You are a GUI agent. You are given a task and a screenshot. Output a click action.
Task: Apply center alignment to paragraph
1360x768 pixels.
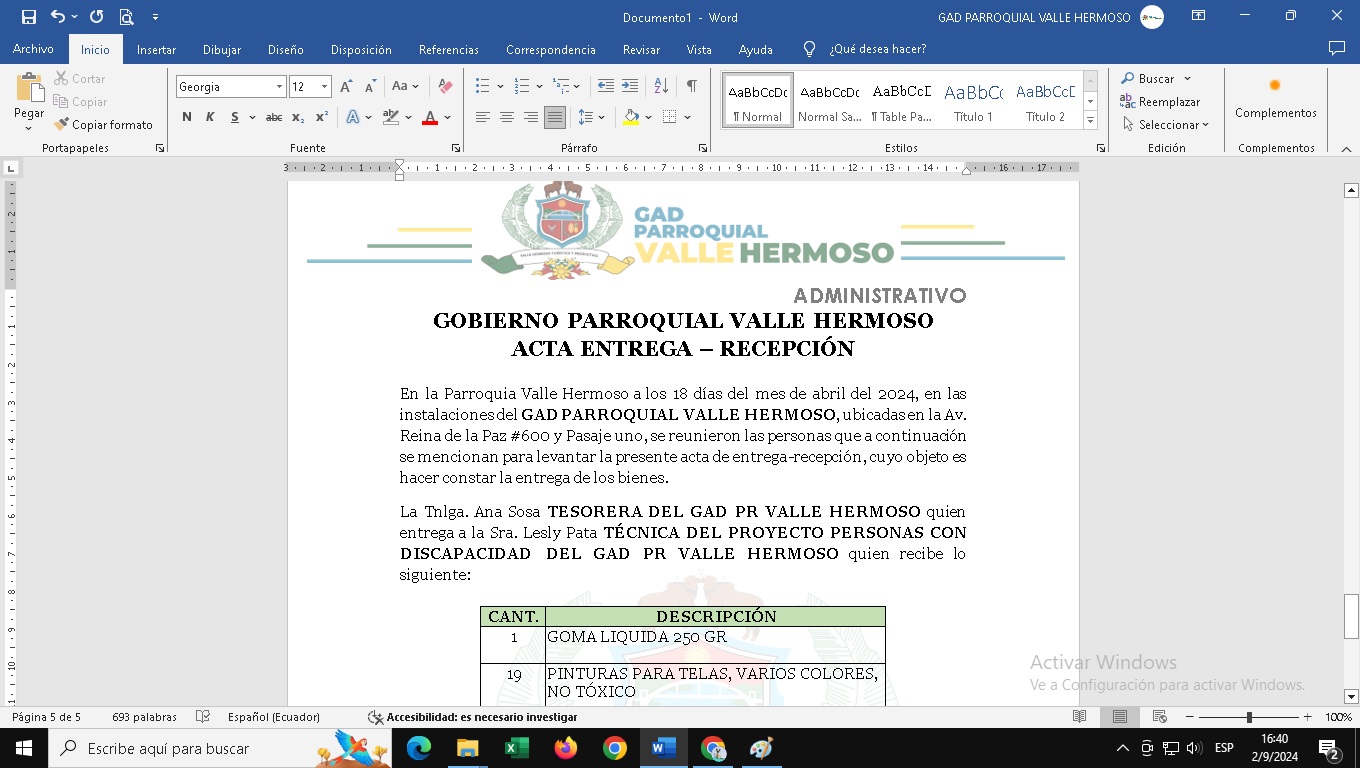(x=507, y=117)
